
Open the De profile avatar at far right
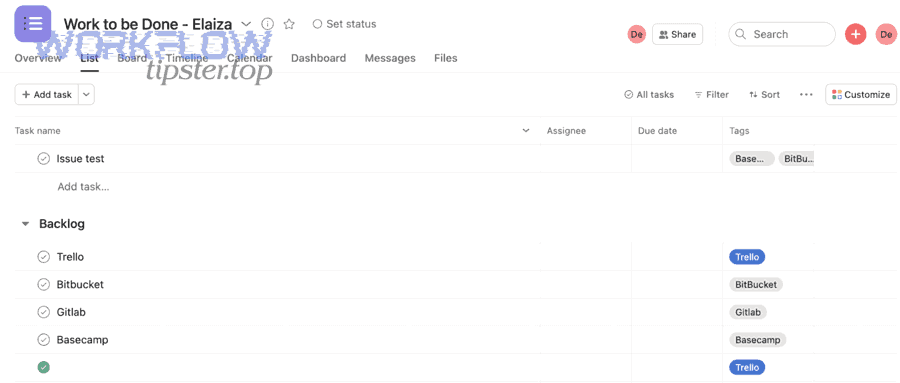[x=886, y=34]
